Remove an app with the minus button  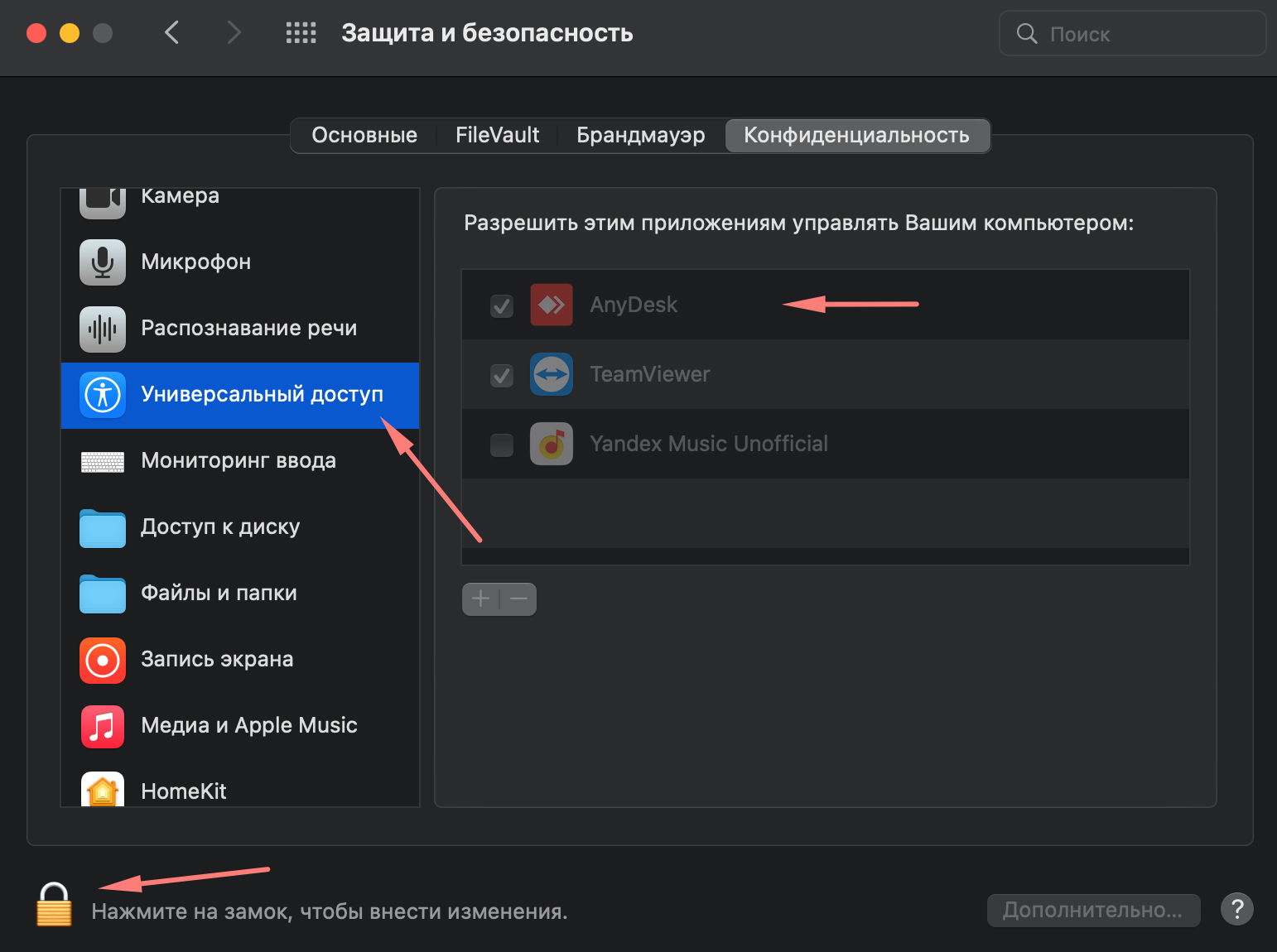tap(518, 599)
